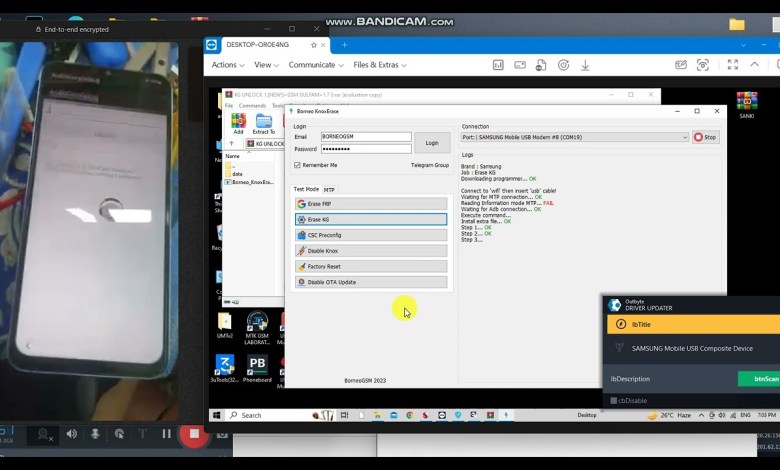
Task: Pause recording in recorder bar
Action: coord(166,434)
